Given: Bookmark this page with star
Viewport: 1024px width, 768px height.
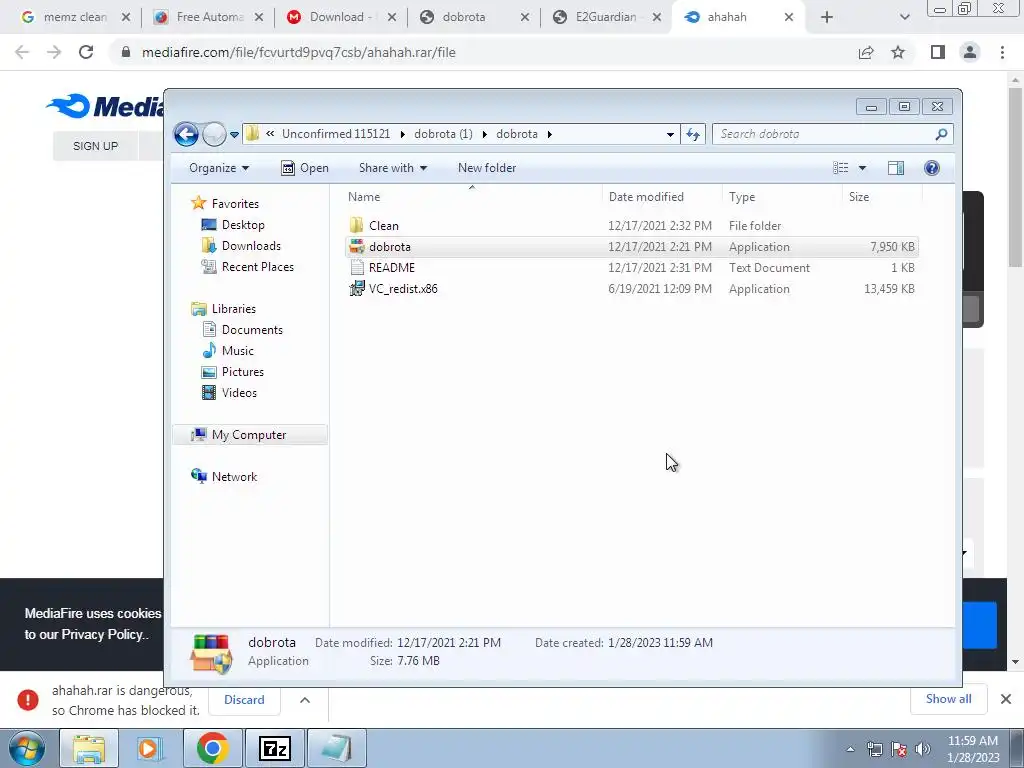Looking at the screenshot, I should point(898,52).
